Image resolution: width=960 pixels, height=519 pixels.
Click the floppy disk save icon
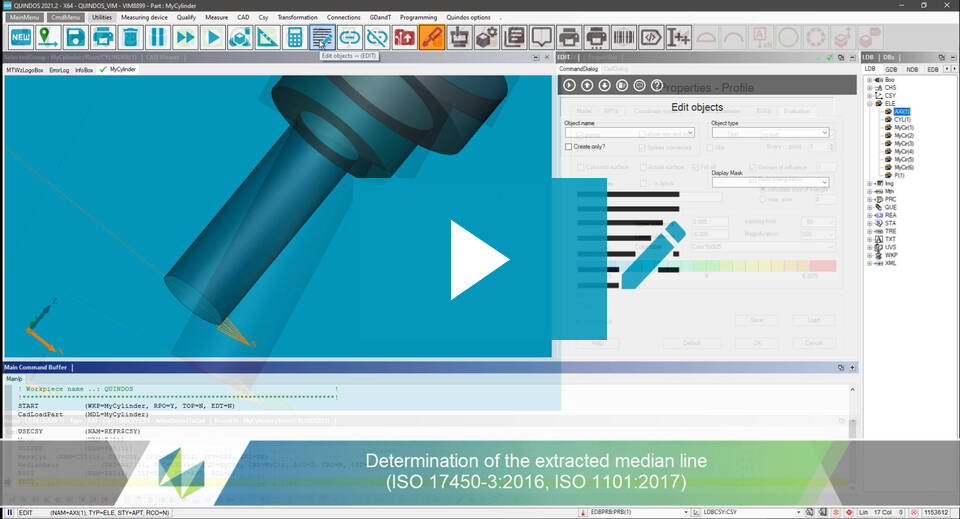point(75,37)
